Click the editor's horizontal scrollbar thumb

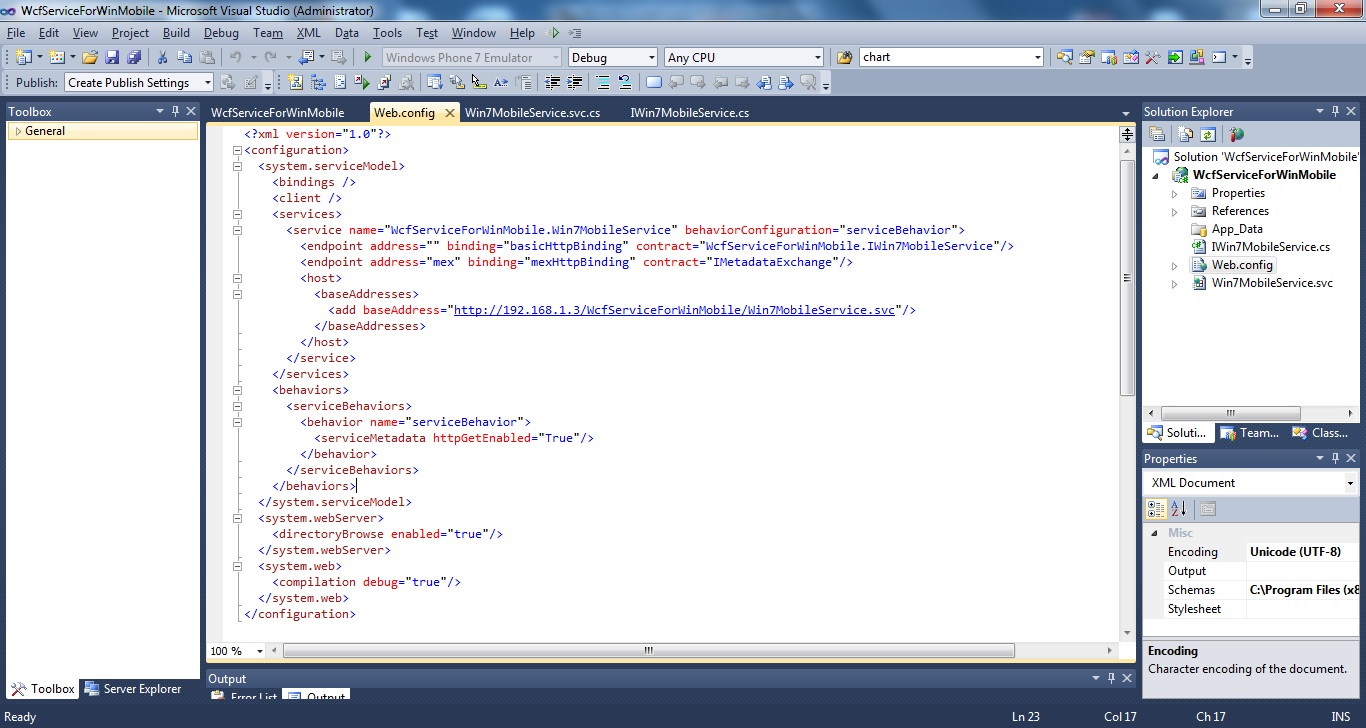coord(648,651)
